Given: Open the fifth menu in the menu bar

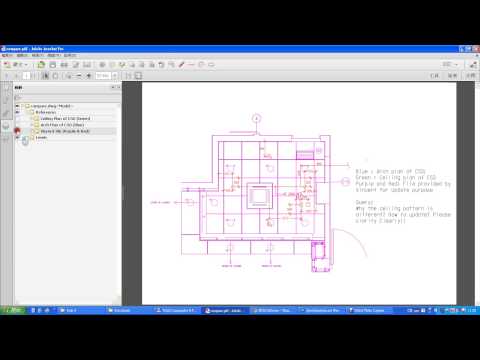Looking at the screenshot, I should (x=70, y=55).
